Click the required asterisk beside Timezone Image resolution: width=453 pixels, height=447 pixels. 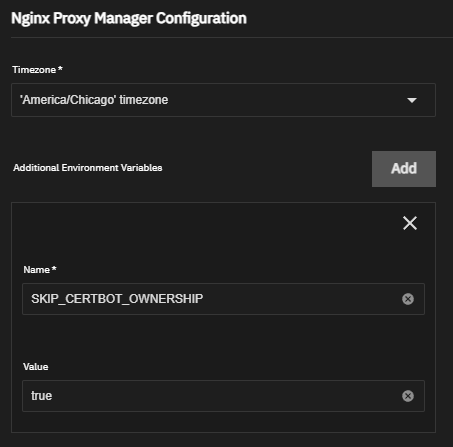tap(60, 68)
